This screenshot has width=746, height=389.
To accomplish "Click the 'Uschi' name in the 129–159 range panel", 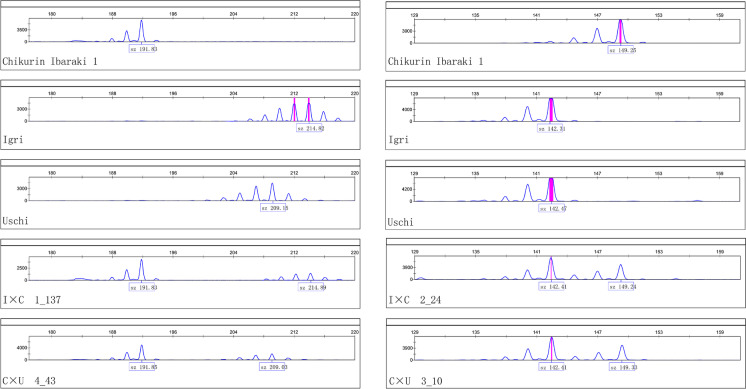I will [x=401, y=222].
